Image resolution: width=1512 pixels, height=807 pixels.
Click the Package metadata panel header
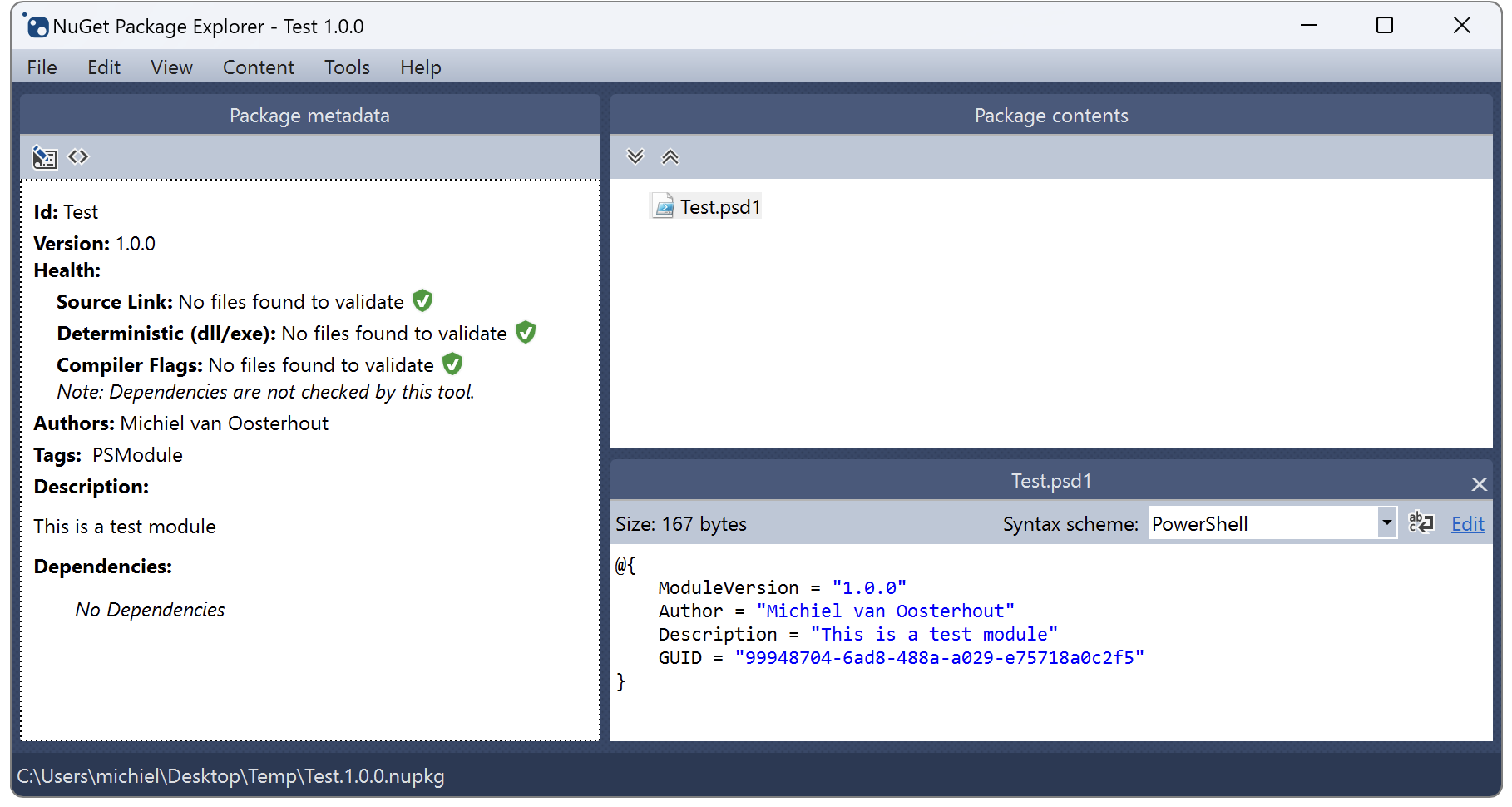tap(309, 116)
